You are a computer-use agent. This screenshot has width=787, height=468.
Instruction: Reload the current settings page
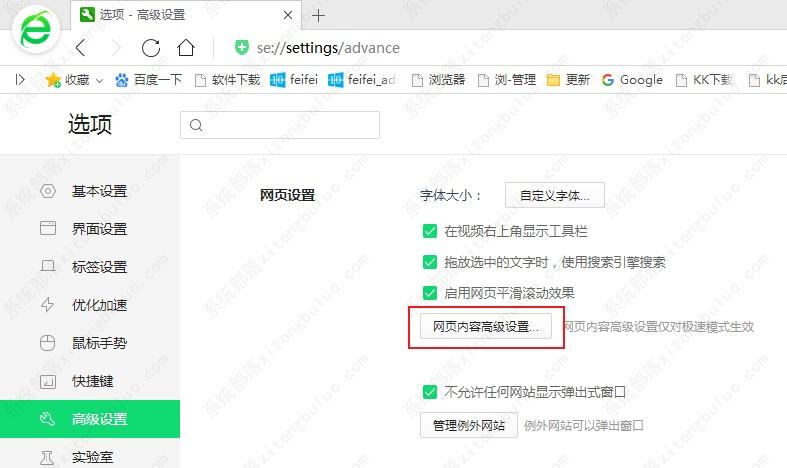point(151,48)
